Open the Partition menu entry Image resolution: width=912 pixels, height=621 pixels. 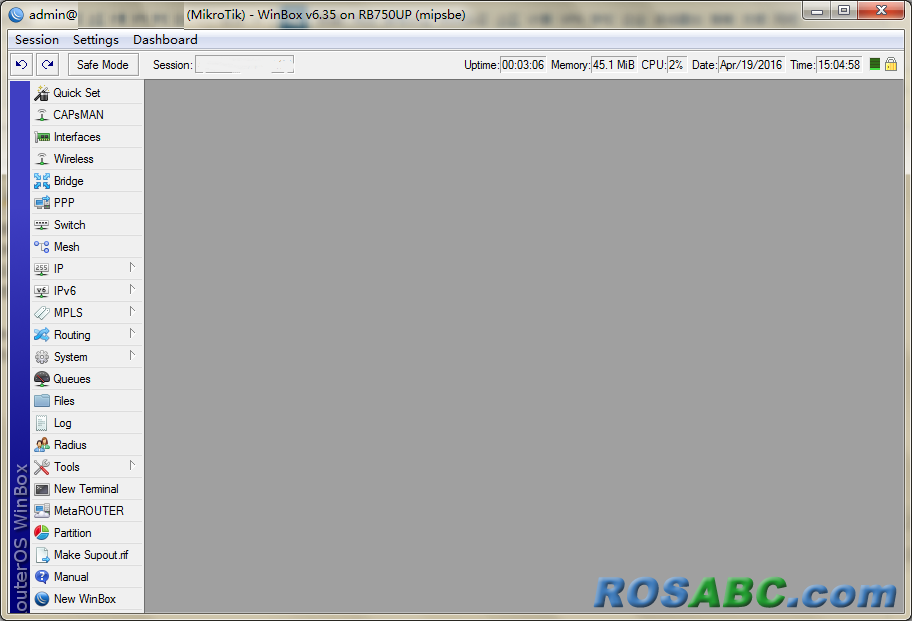[x=86, y=533]
